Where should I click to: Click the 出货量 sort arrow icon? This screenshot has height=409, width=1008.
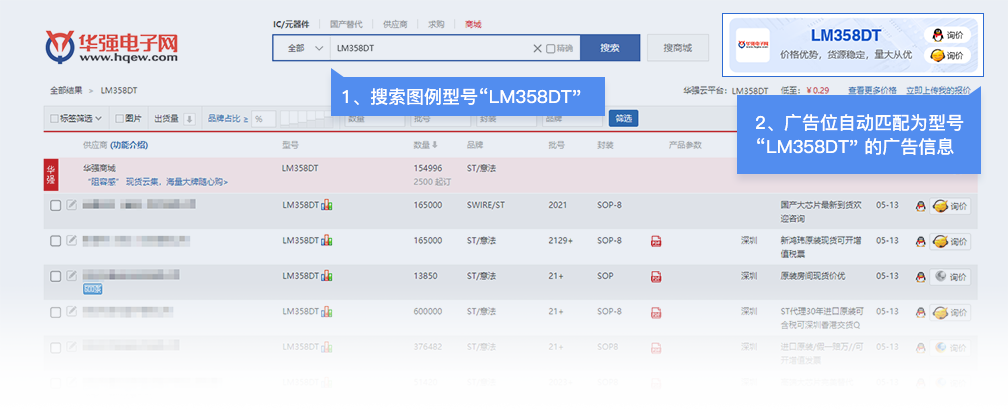coord(189,119)
